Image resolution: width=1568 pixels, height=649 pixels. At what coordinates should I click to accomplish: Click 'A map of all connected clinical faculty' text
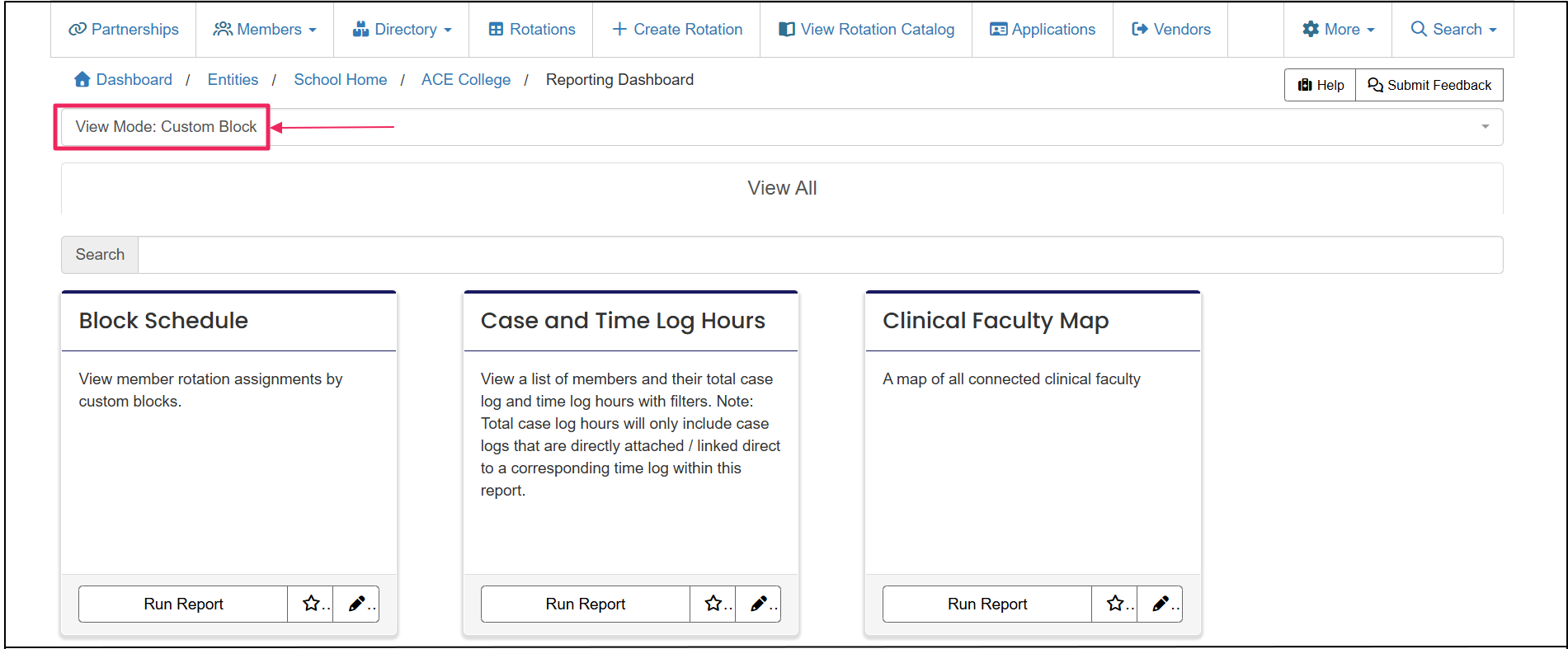[1011, 379]
